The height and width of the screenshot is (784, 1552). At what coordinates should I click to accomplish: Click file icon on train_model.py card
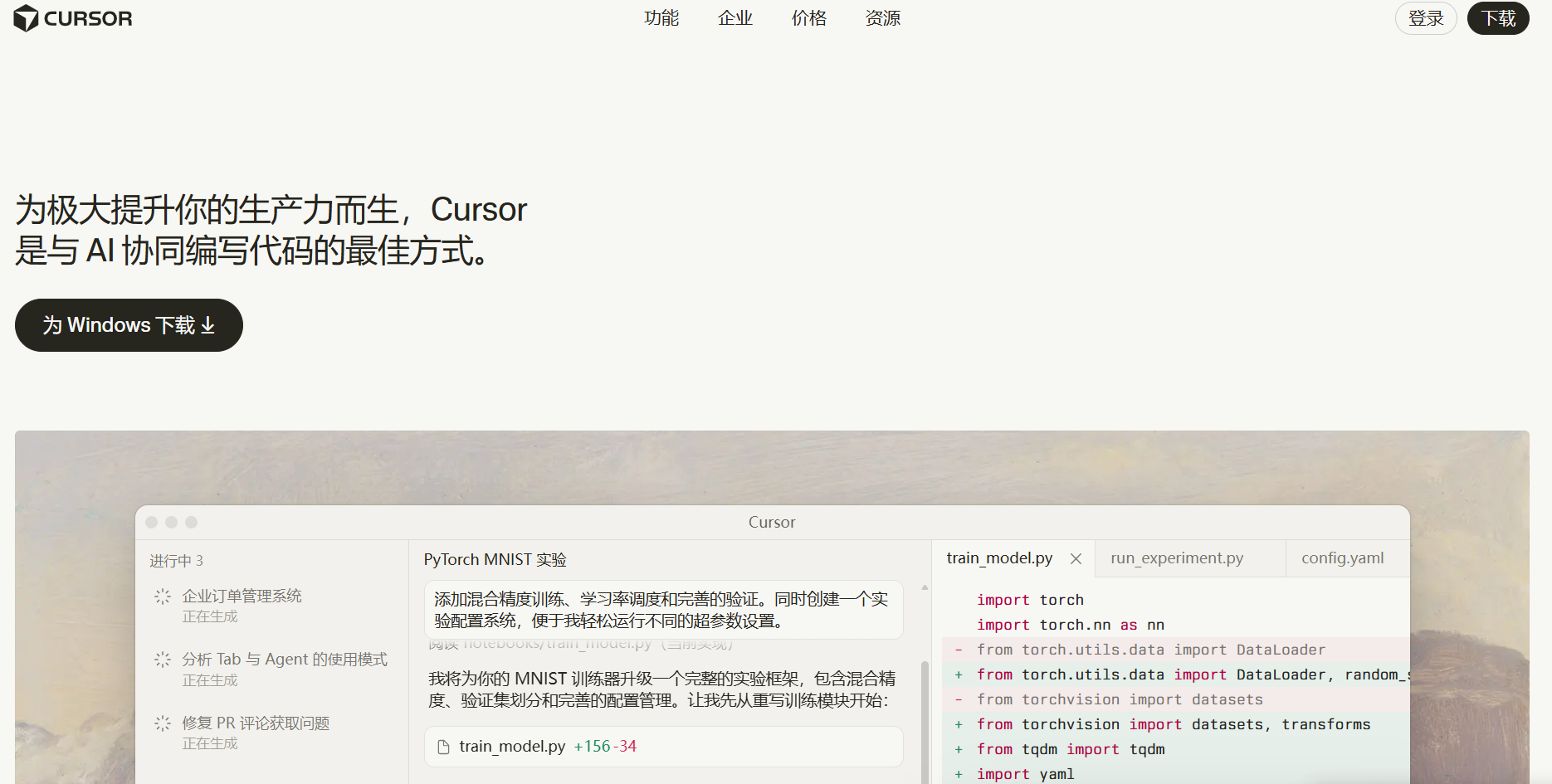pos(443,747)
